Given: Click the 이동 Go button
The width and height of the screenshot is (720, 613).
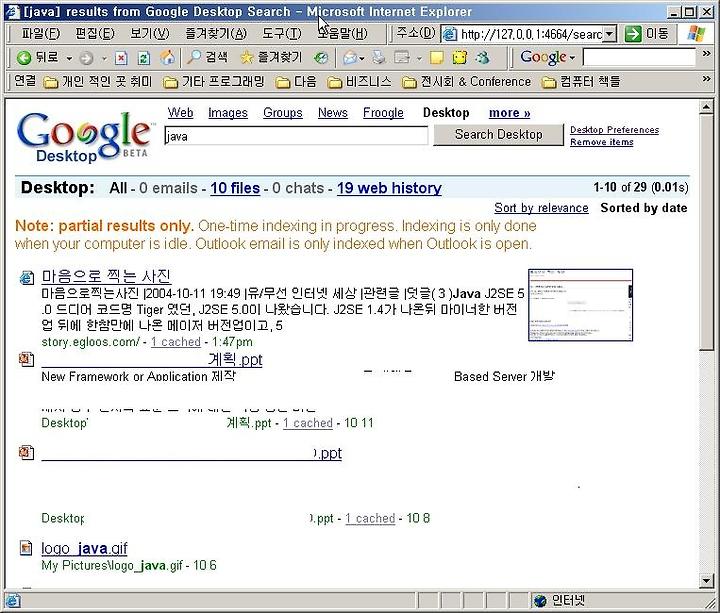Looking at the screenshot, I should tap(647, 34).
